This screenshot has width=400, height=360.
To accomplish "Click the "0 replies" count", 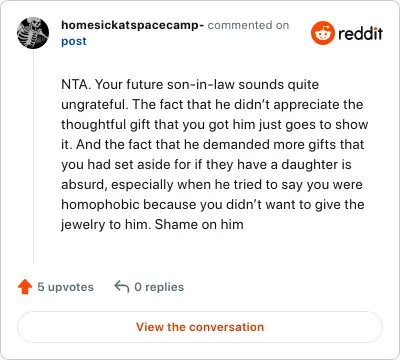I will pos(159,287).
